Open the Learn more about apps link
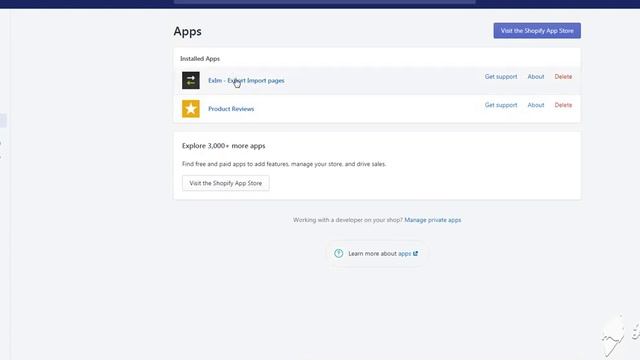This screenshot has width=640, height=360. [404, 253]
